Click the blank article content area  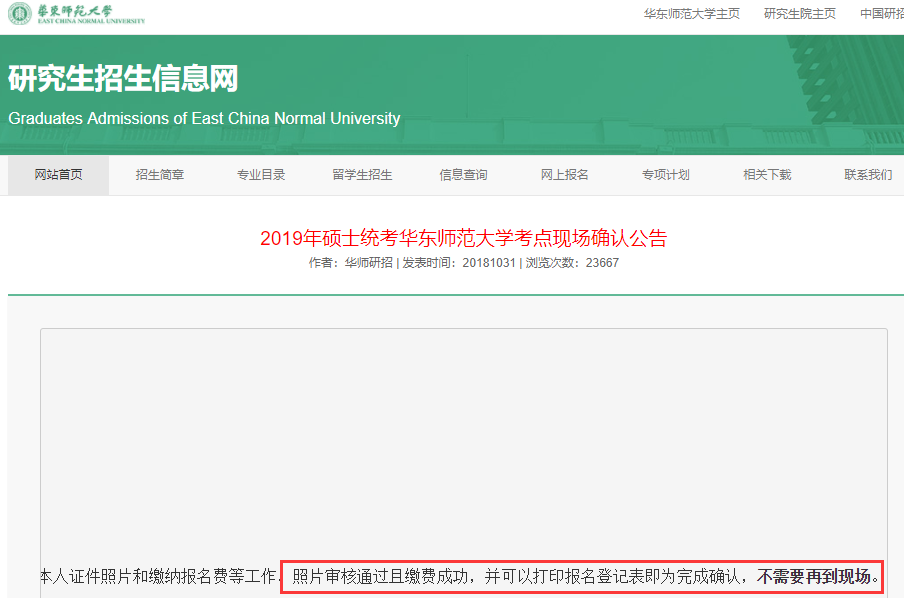(463, 440)
